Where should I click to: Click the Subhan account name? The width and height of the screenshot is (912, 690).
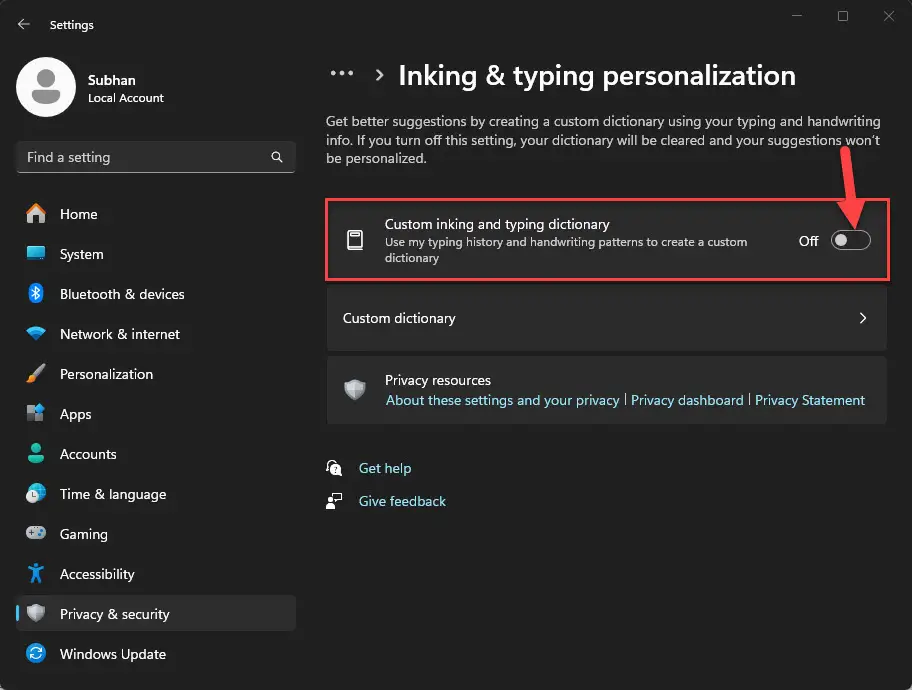tap(112, 80)
